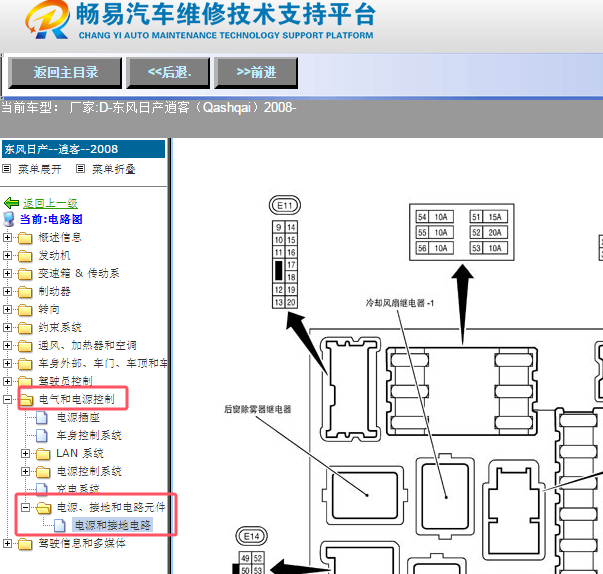Select the 制动器 folder label
The image size is (603, 574).
point(54,291)
